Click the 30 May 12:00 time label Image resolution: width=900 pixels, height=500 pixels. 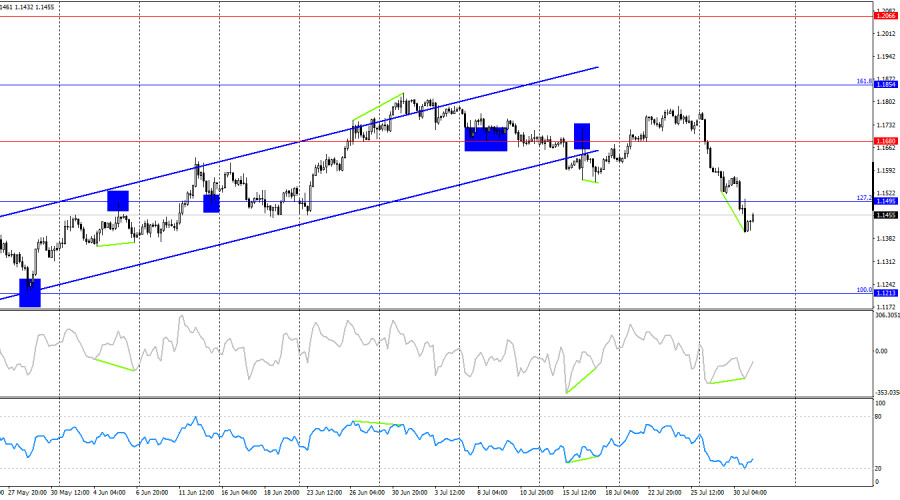point(70,493)
